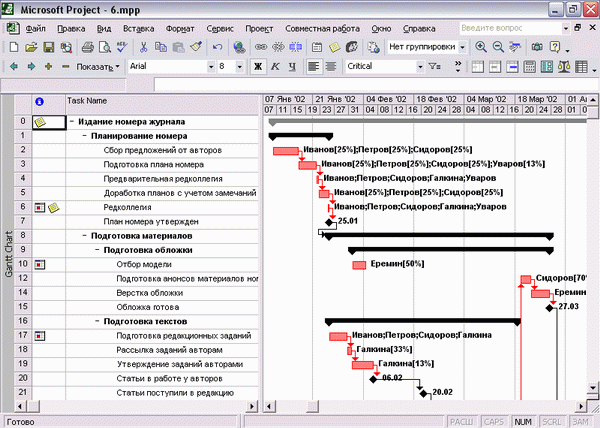Open the Формат menu
This screenshot has width=600, height=428.
(x=180, y=29)
